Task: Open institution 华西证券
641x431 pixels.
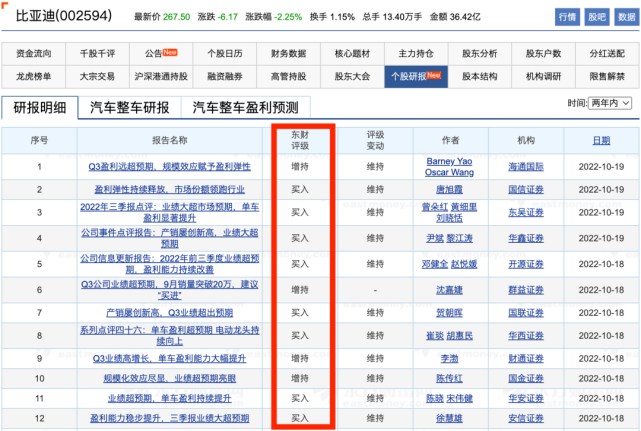Action: pos(526,336)
